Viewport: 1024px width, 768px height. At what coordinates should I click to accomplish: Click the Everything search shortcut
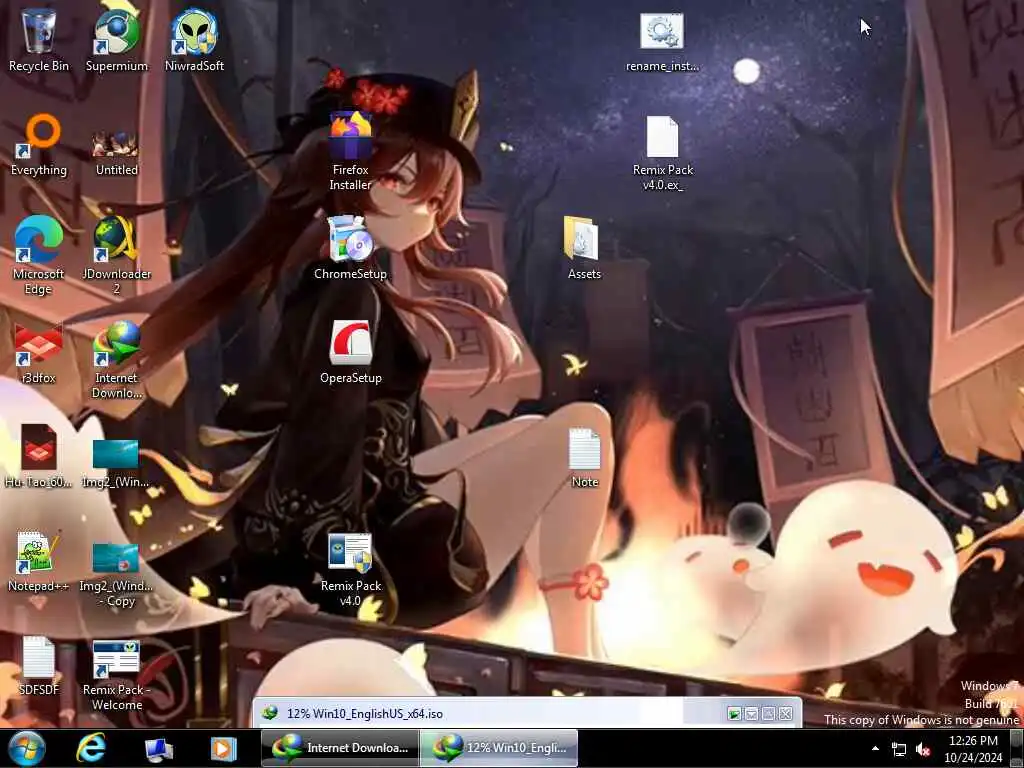point(39,145)
